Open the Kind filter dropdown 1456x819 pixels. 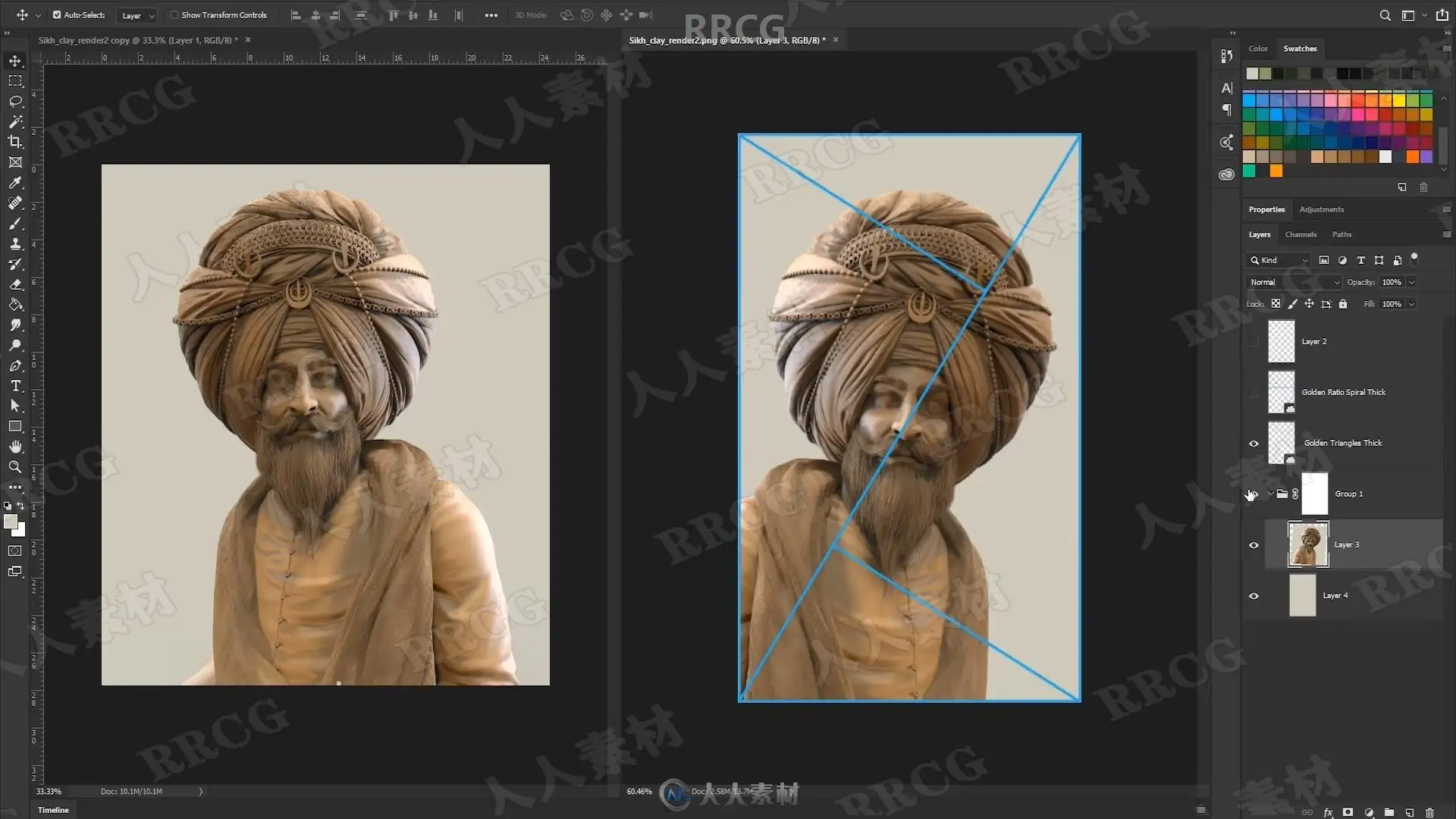[1279, 260]
